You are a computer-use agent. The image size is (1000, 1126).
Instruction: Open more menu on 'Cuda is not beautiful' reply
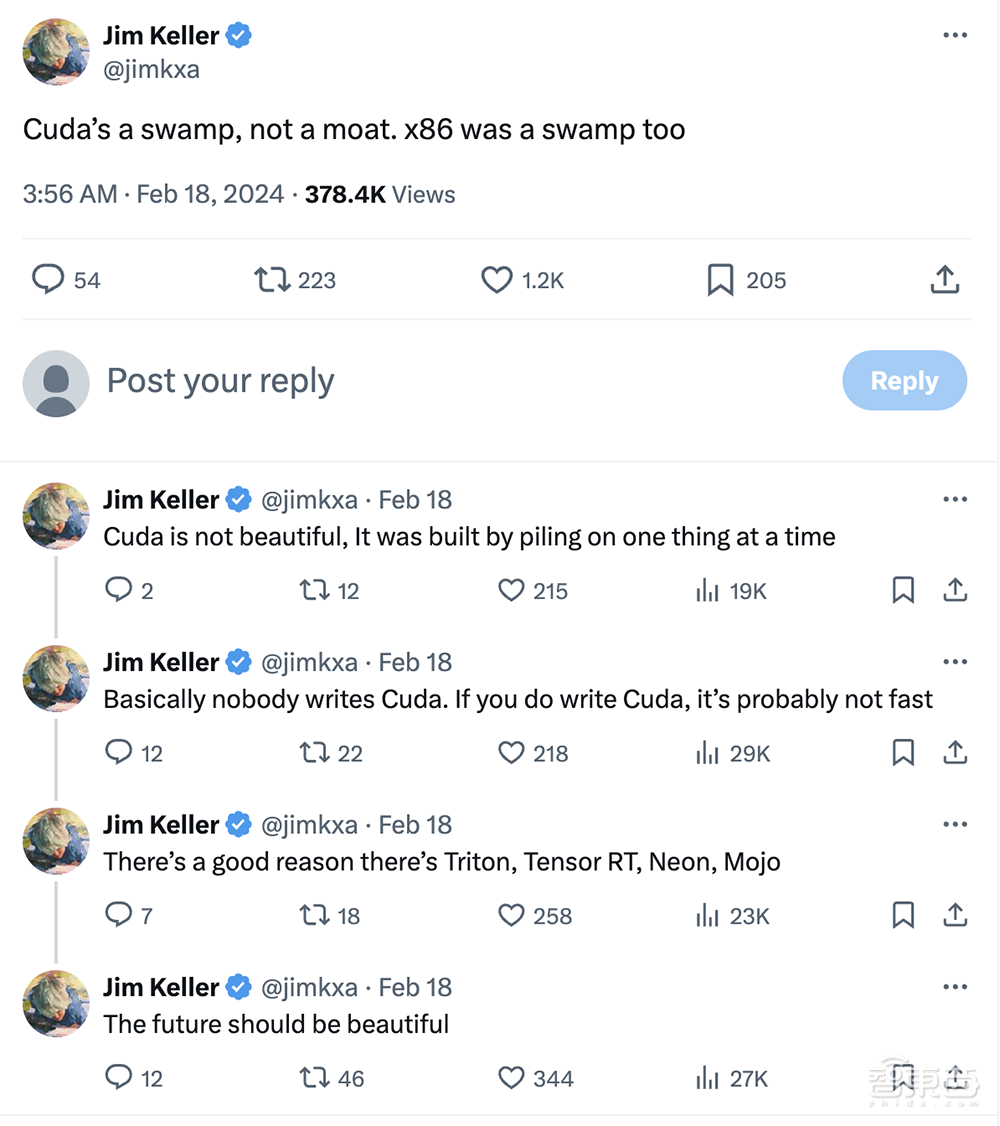click(x=955, y=499)
